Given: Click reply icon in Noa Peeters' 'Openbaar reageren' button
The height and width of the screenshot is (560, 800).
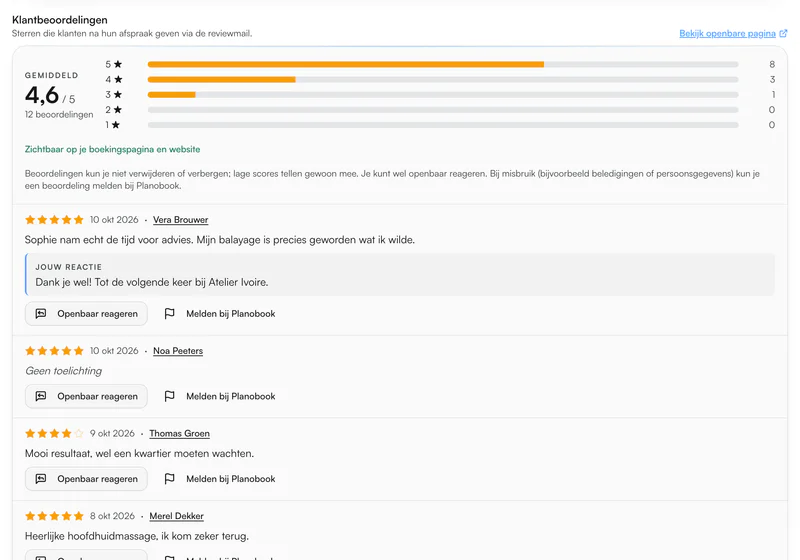Looking at the screenshot, I should [41, 396].
